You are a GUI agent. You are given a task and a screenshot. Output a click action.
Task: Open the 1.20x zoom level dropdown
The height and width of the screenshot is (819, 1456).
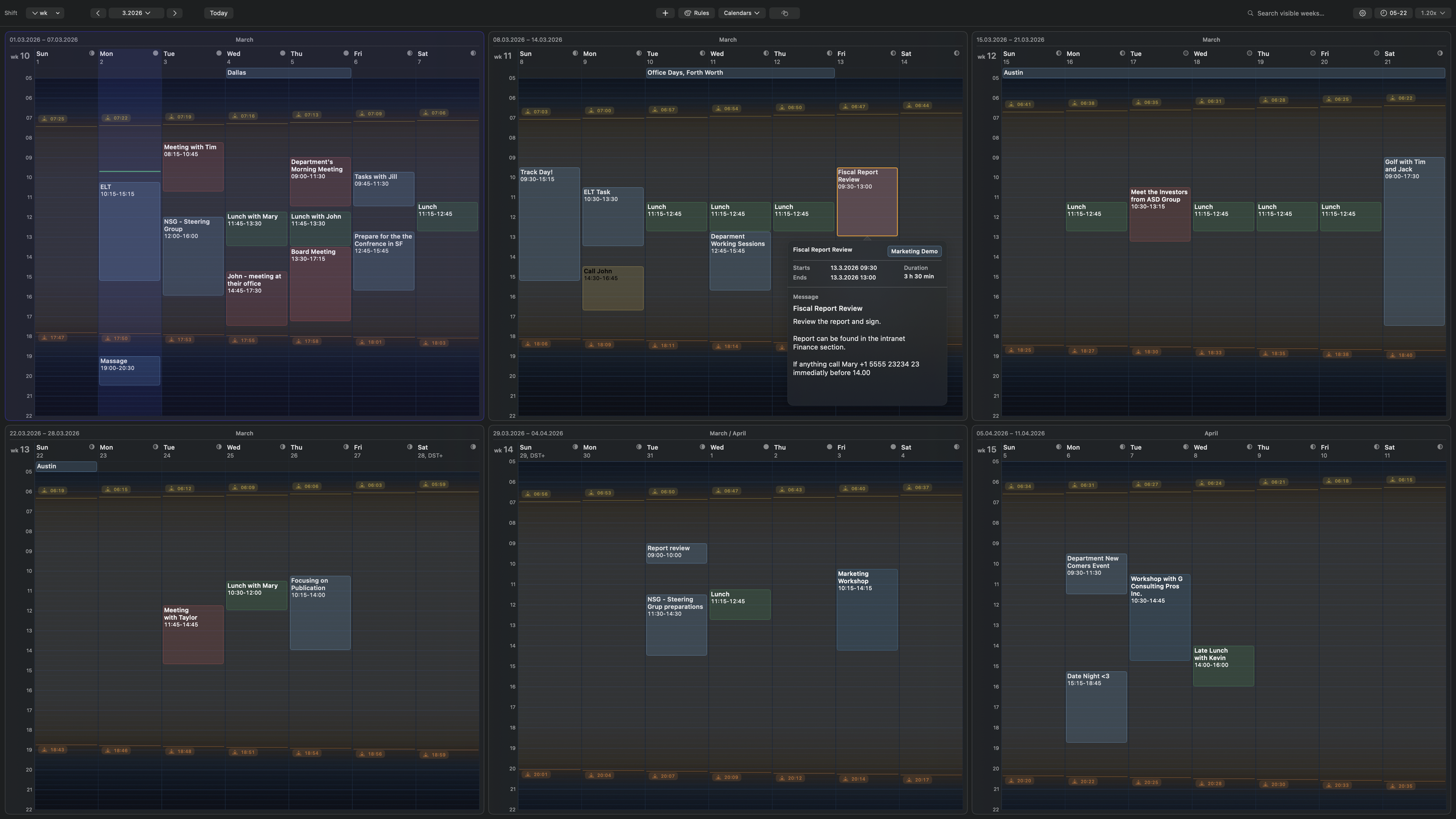pyautogui.click(x=1431, y=13)
